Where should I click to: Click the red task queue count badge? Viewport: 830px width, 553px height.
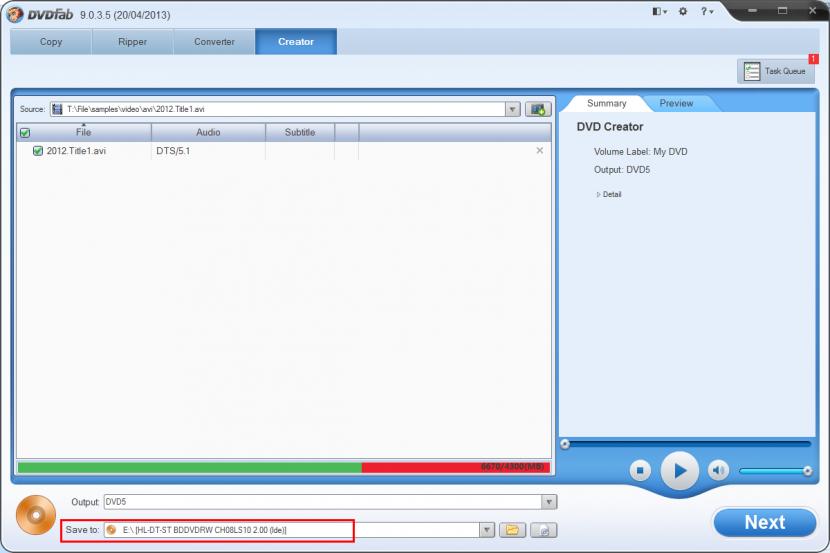(x=813, y=59)
